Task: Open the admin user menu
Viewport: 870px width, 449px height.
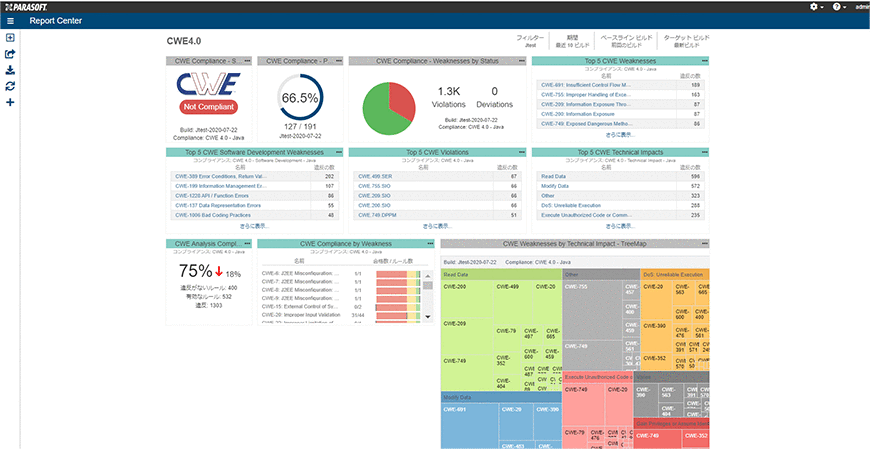Action: [862, 7]
